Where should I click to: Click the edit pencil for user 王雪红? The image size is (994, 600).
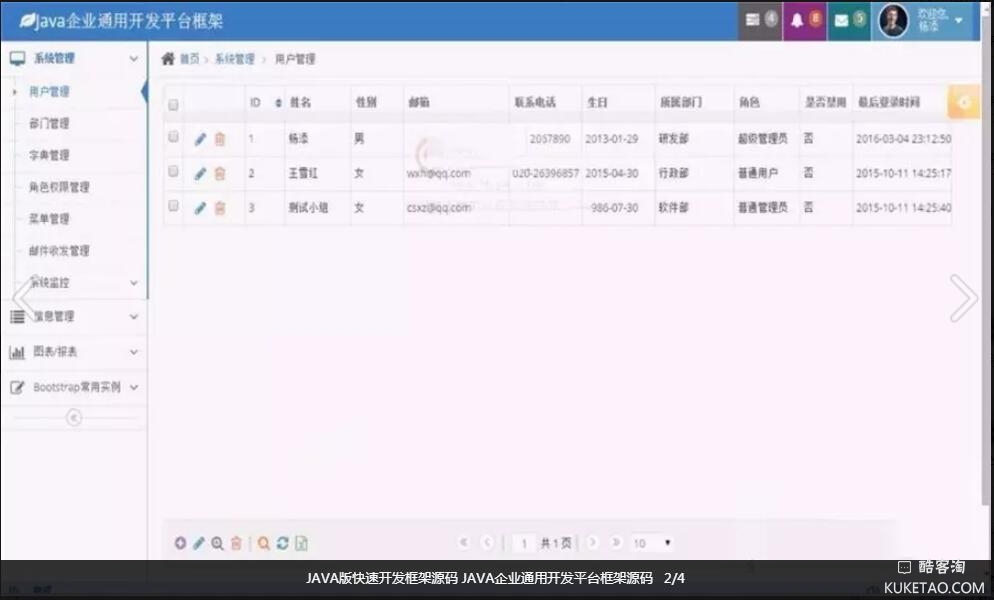(200, 173)
